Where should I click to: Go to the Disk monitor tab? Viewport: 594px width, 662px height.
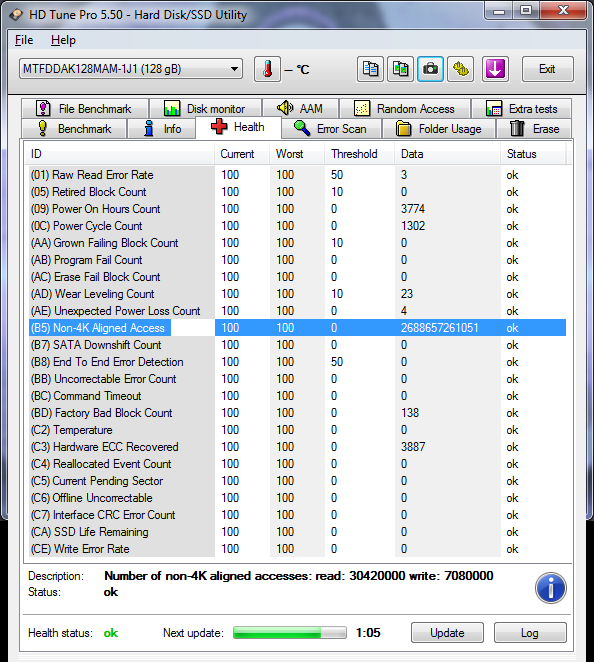point(205,109)
